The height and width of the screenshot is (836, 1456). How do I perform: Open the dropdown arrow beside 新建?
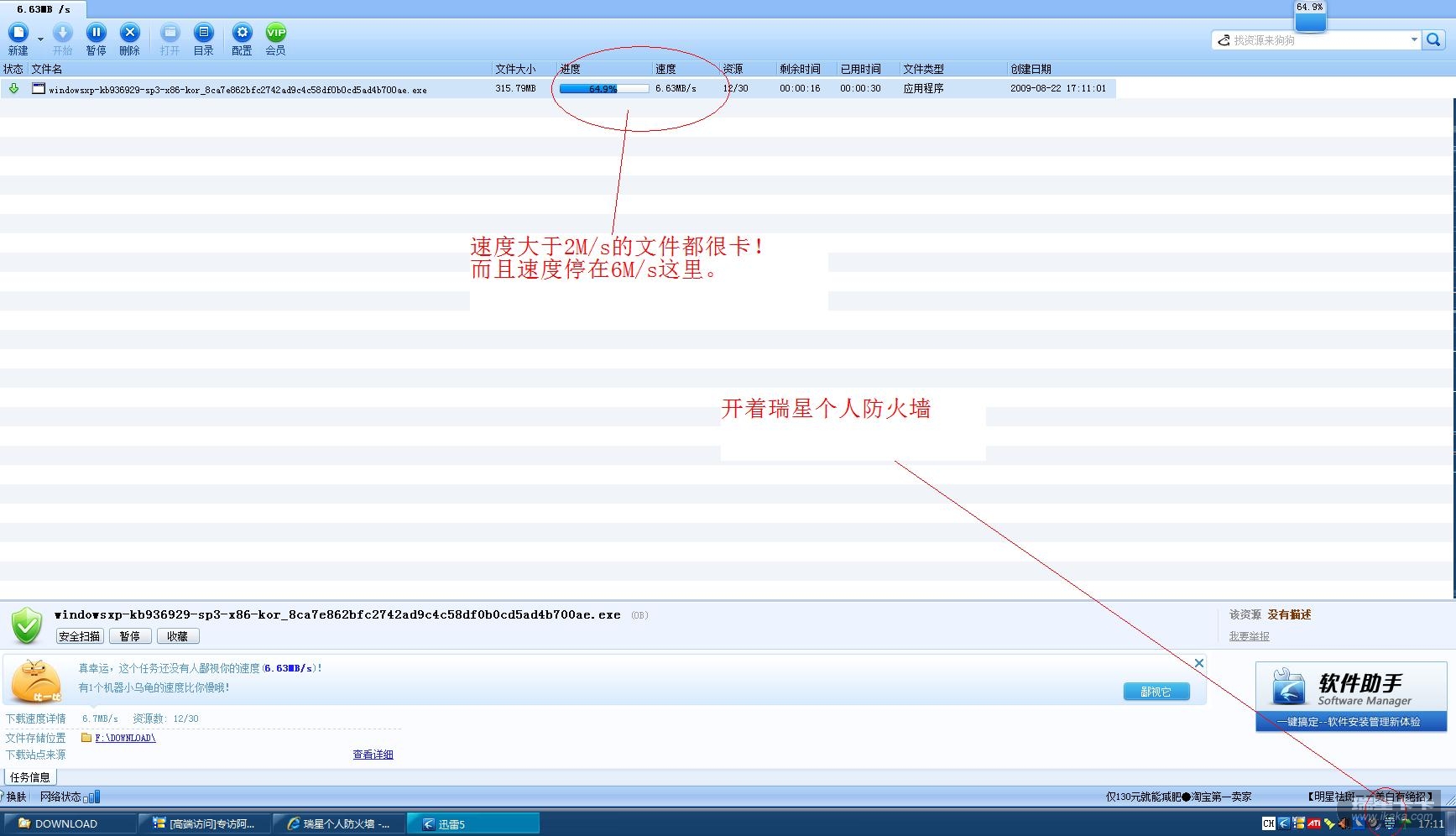[40, 39]
